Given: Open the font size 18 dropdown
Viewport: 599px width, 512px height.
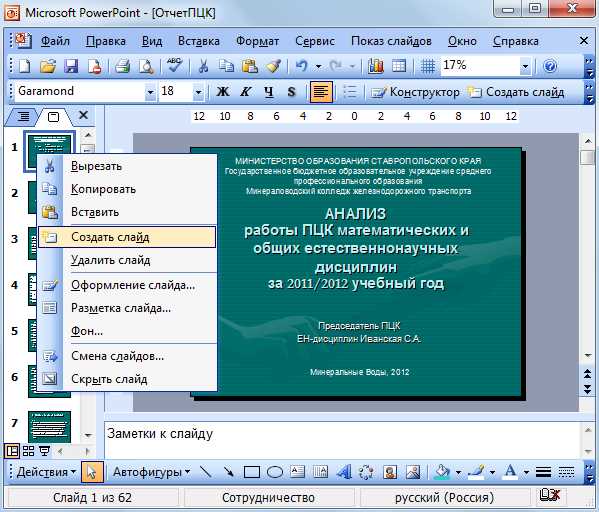Looking at the screenshot, I should click(x=198, y=92).
